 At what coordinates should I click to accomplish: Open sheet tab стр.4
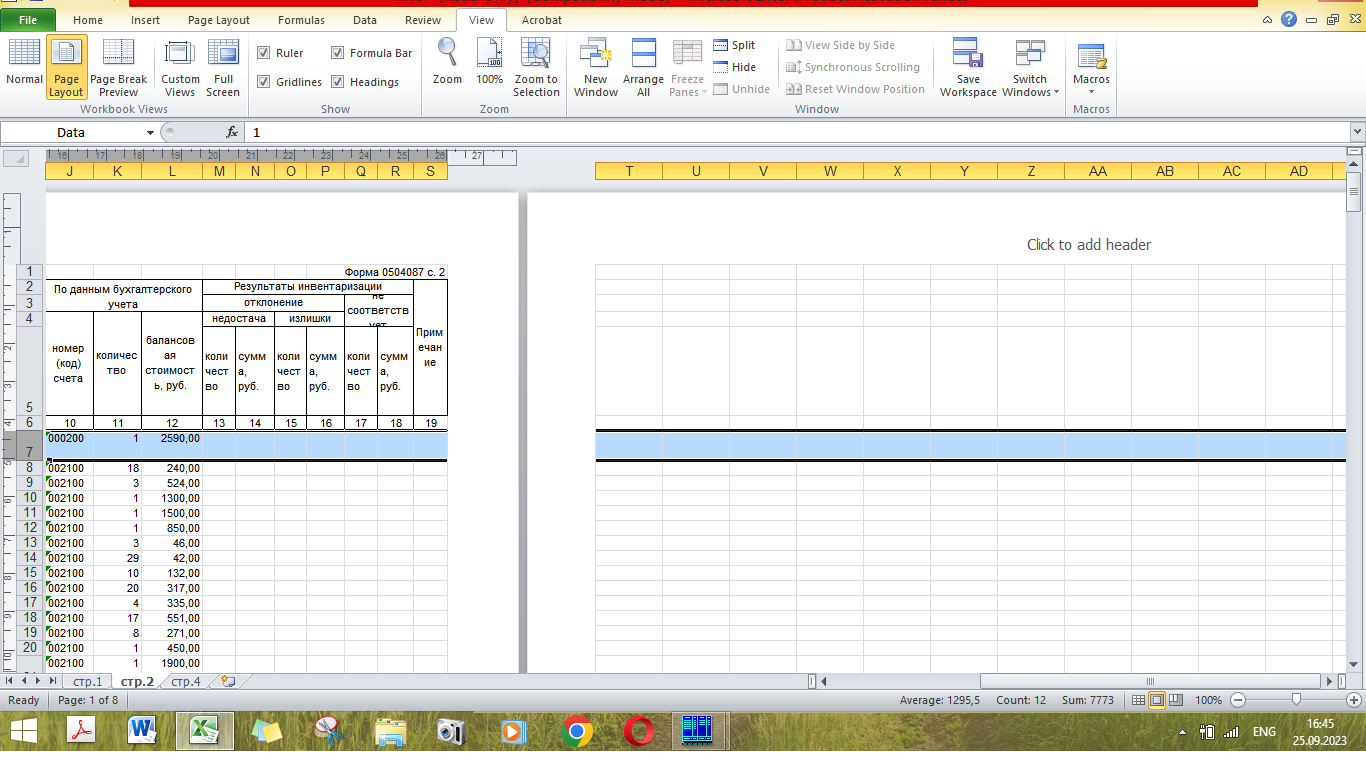[x=186, y=682]
